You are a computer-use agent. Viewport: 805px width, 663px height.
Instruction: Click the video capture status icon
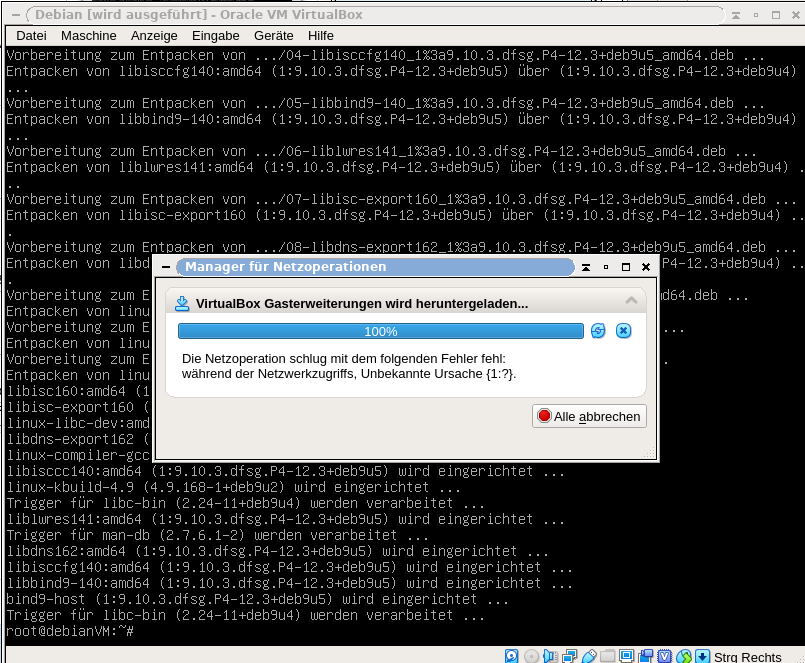pyautogui.click(x=645, y=656)
